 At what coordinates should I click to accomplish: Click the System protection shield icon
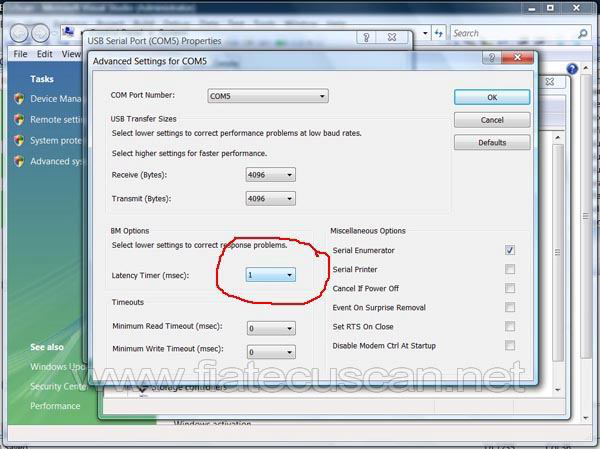(19, 141)
